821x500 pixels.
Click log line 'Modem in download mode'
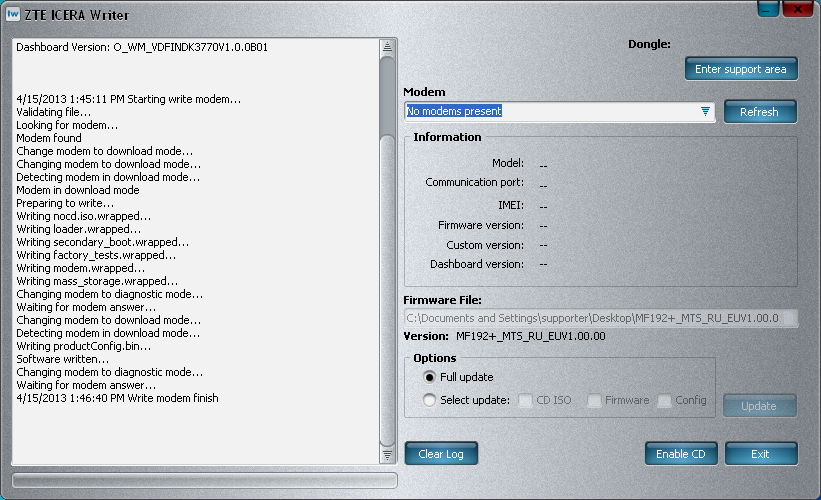[77, 190]
